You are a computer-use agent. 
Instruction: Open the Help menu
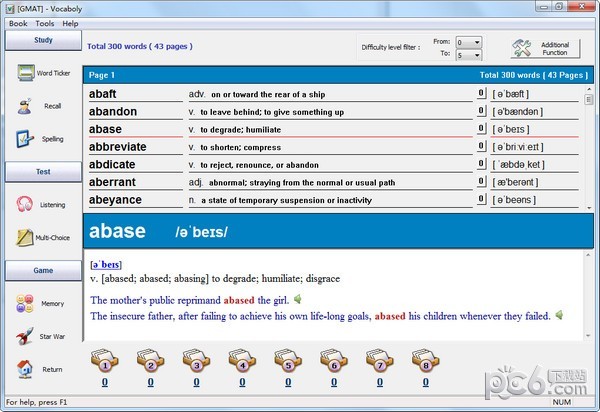coord(70,24)
